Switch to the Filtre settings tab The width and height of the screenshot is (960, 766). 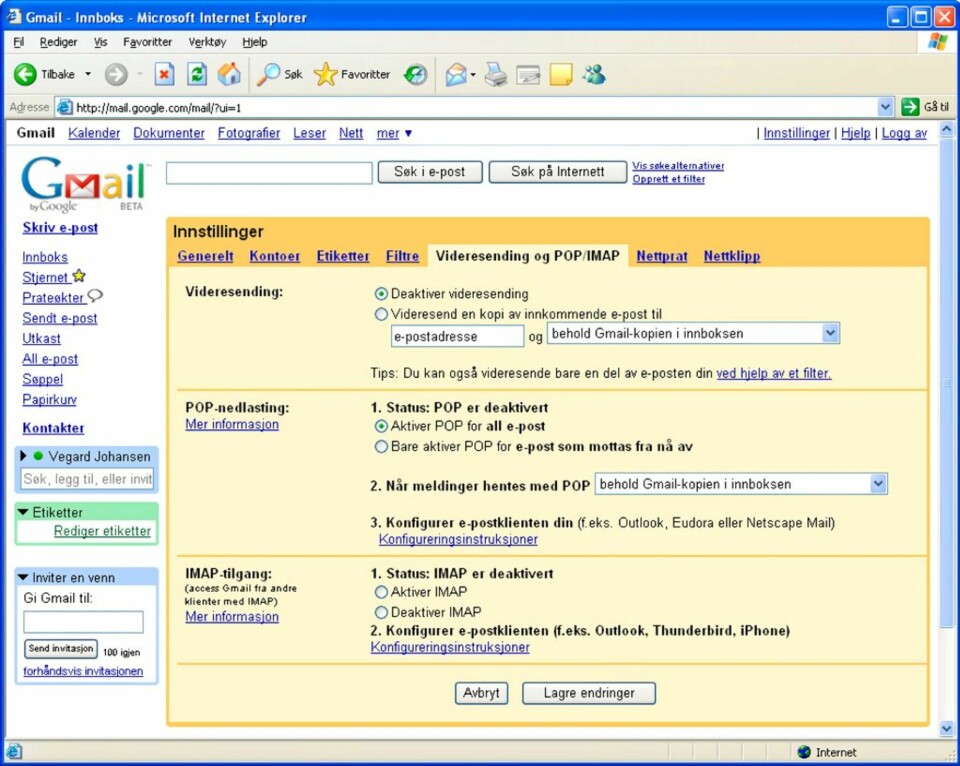(402, 256)
